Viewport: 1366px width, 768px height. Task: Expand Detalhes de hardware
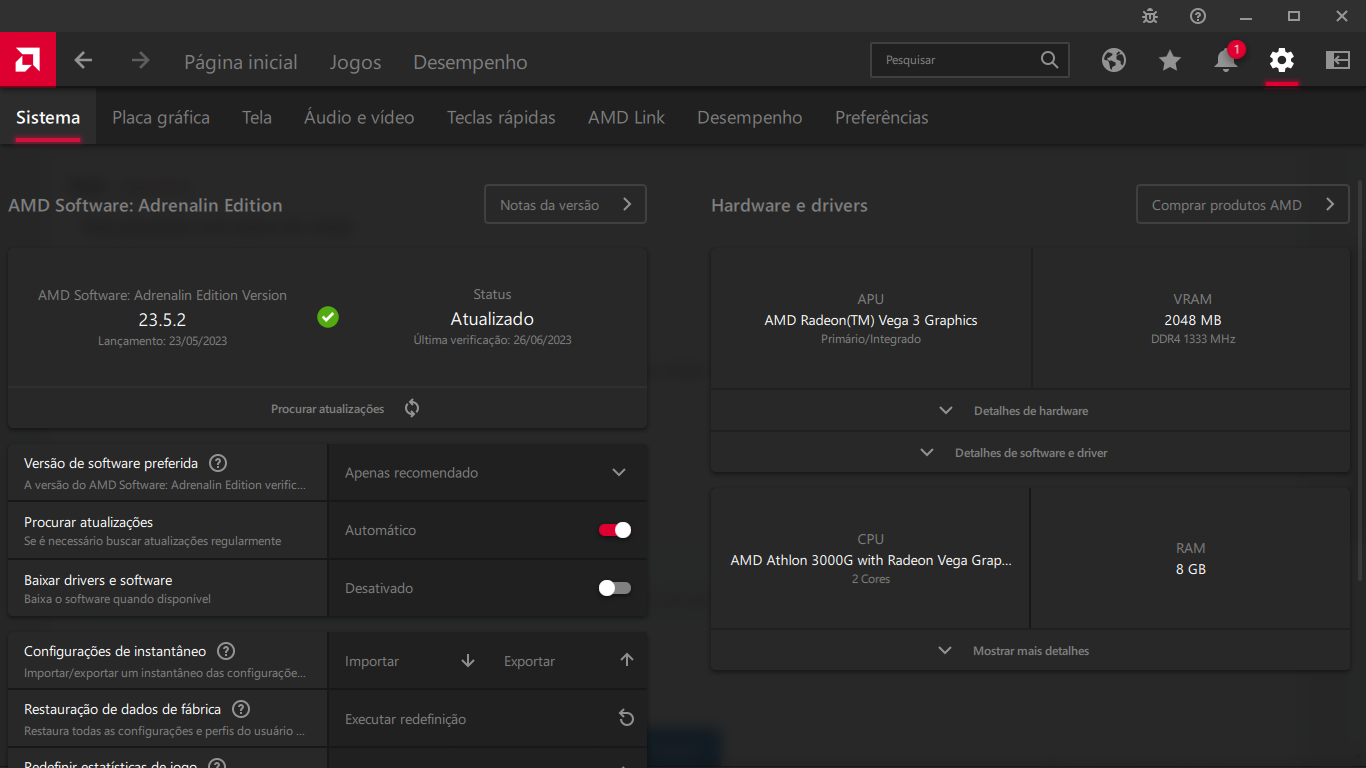[1030, 411]
